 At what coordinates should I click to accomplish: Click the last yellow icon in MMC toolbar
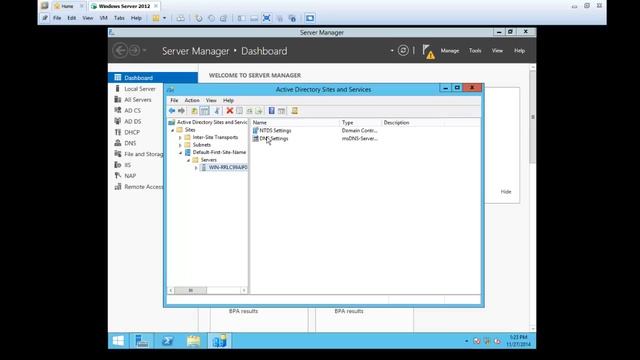click(295, 111)
